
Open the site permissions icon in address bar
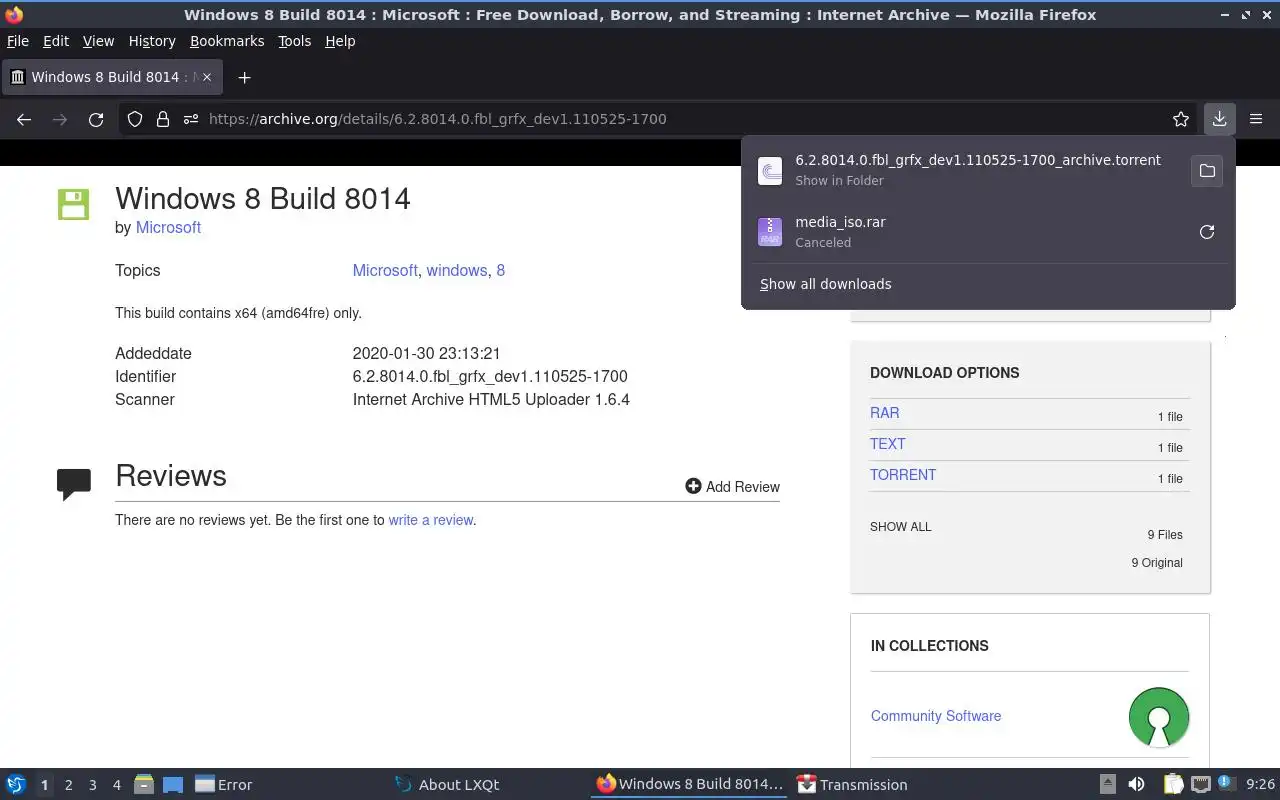pos(190,119)
